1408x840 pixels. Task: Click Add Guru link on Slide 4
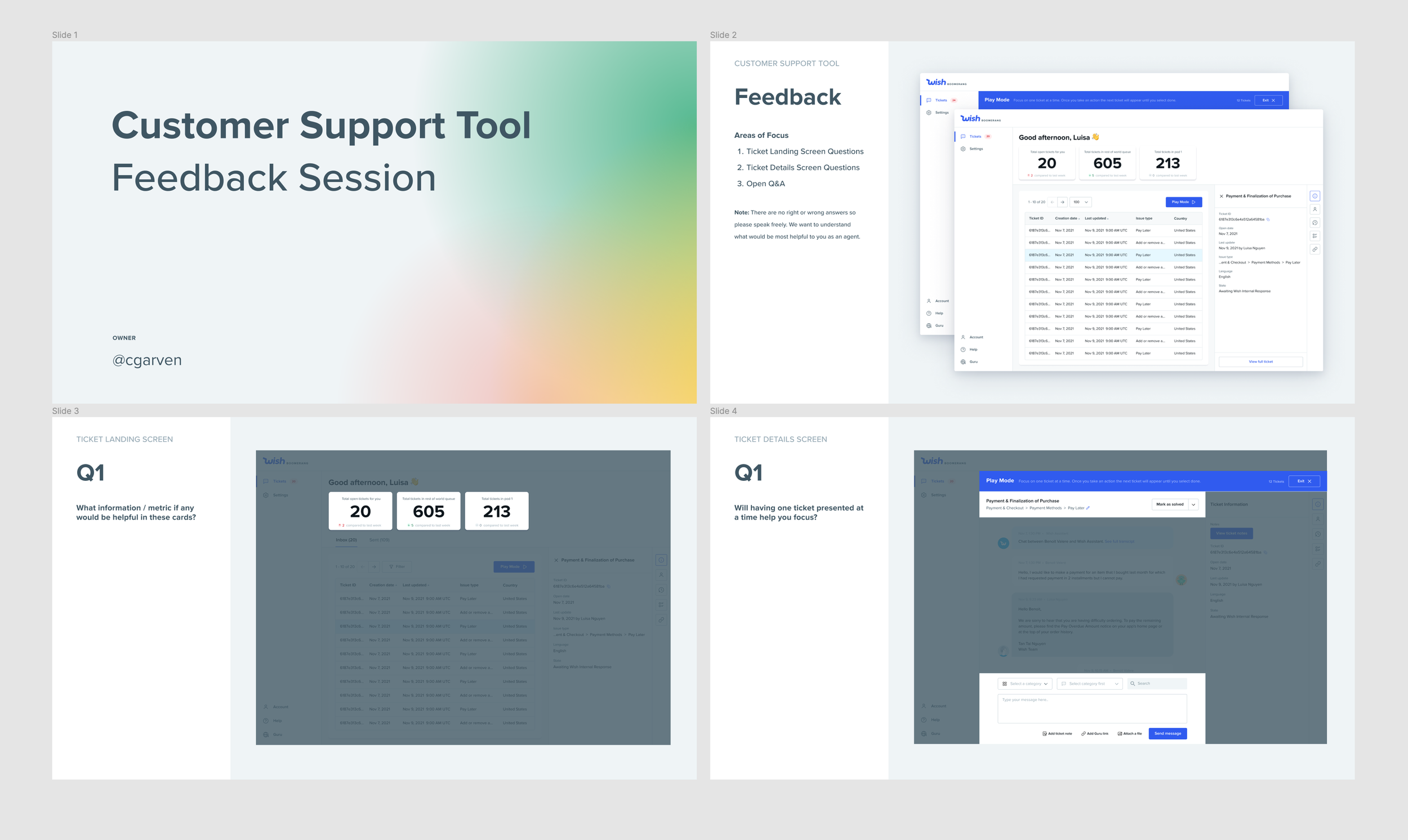(x=1095, y=734)
